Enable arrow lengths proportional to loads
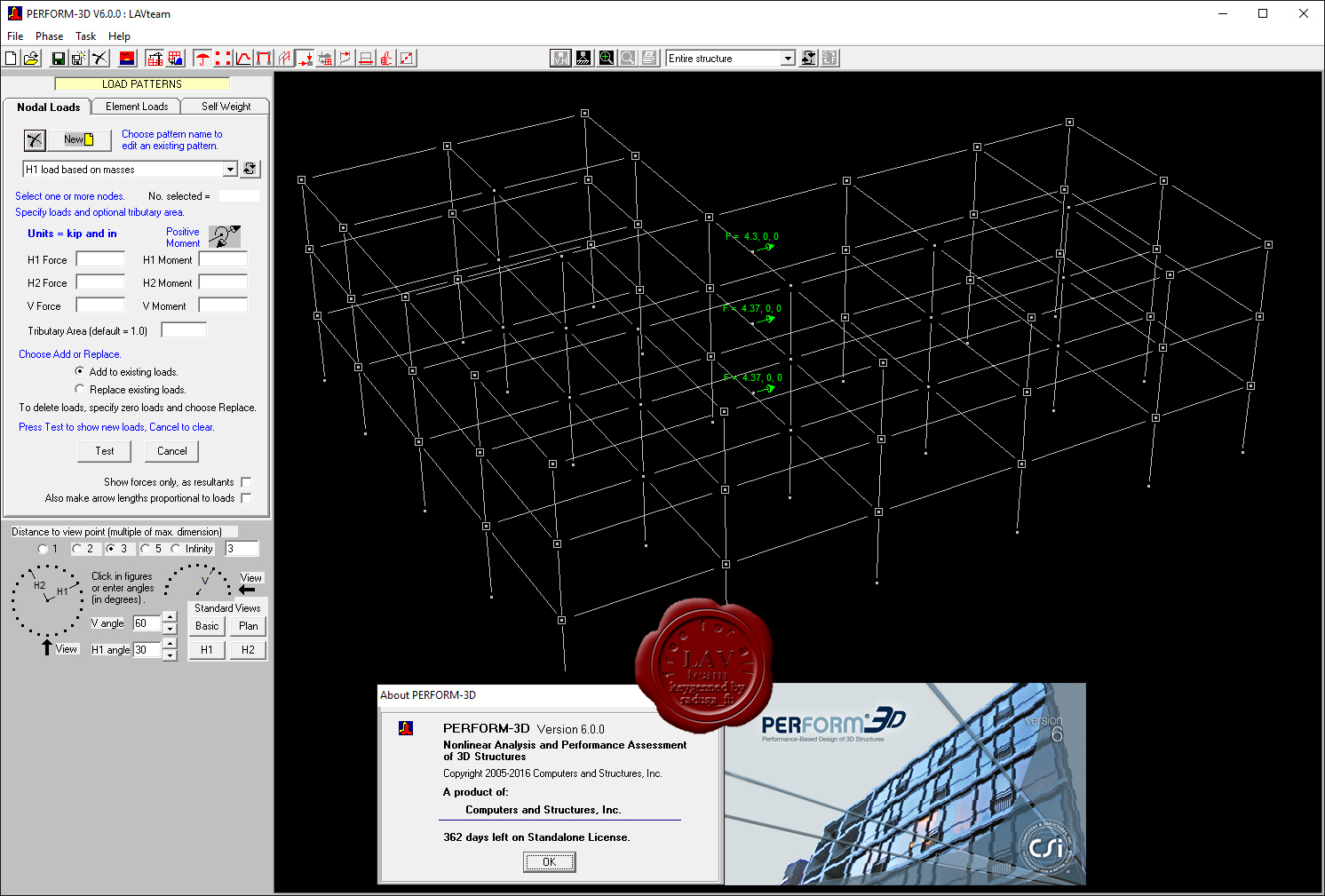Screen dimensions: 1325x896 pos(246,498)
